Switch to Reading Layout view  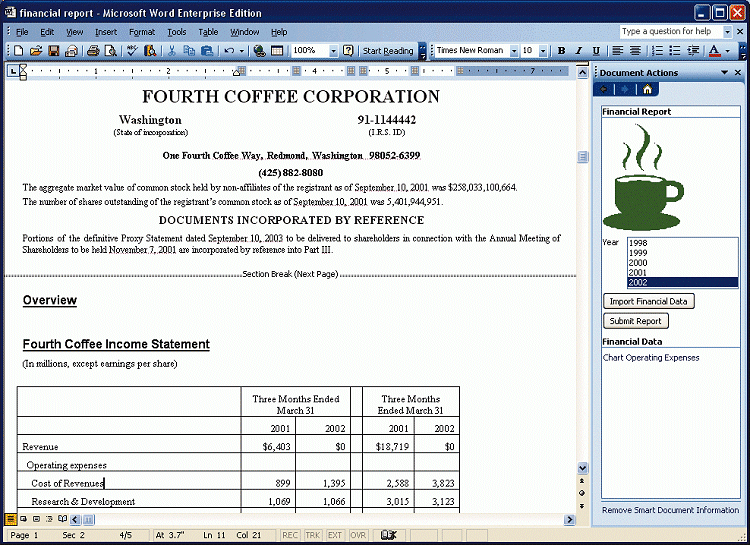click(62, 519)
